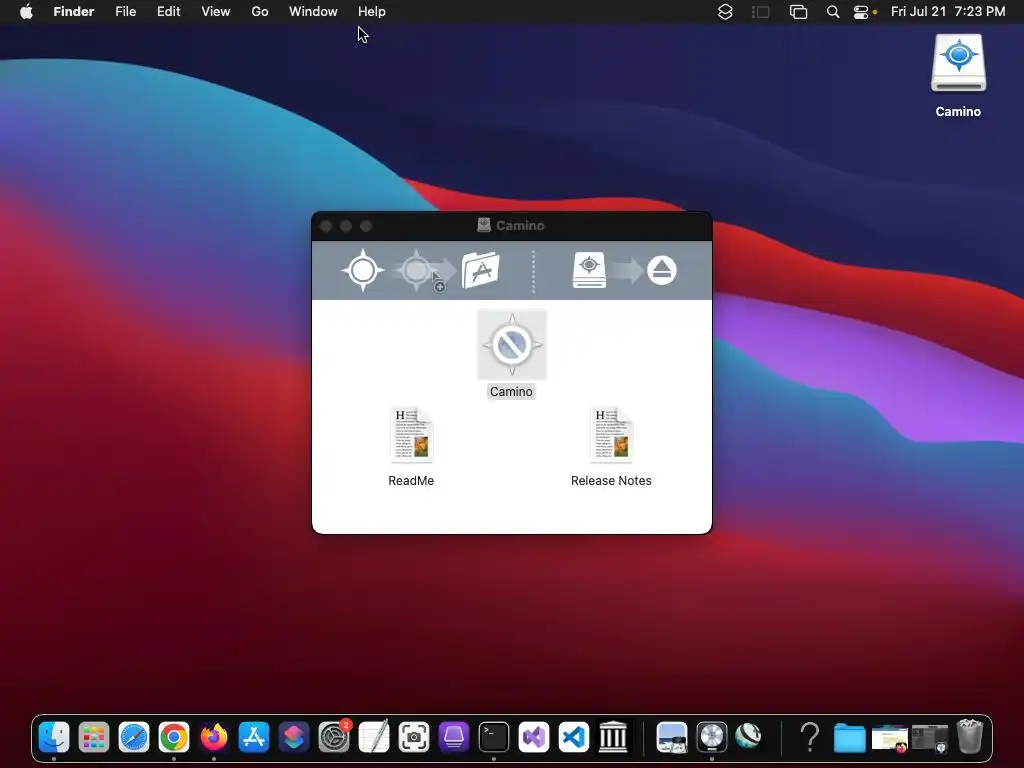1024x768 pixels.
Task: Select the Camino disk volume on desktop
Action: [x=958, y=63]
